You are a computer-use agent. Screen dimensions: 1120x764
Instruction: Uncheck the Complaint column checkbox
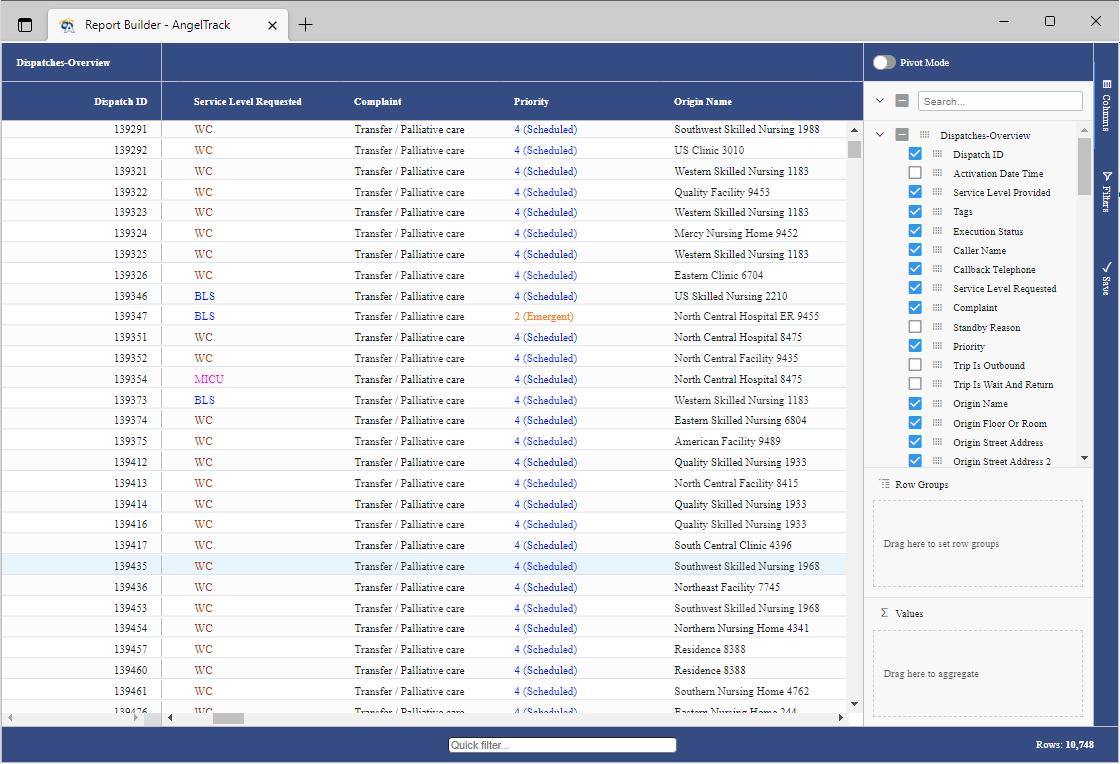[x=914, y=307]
